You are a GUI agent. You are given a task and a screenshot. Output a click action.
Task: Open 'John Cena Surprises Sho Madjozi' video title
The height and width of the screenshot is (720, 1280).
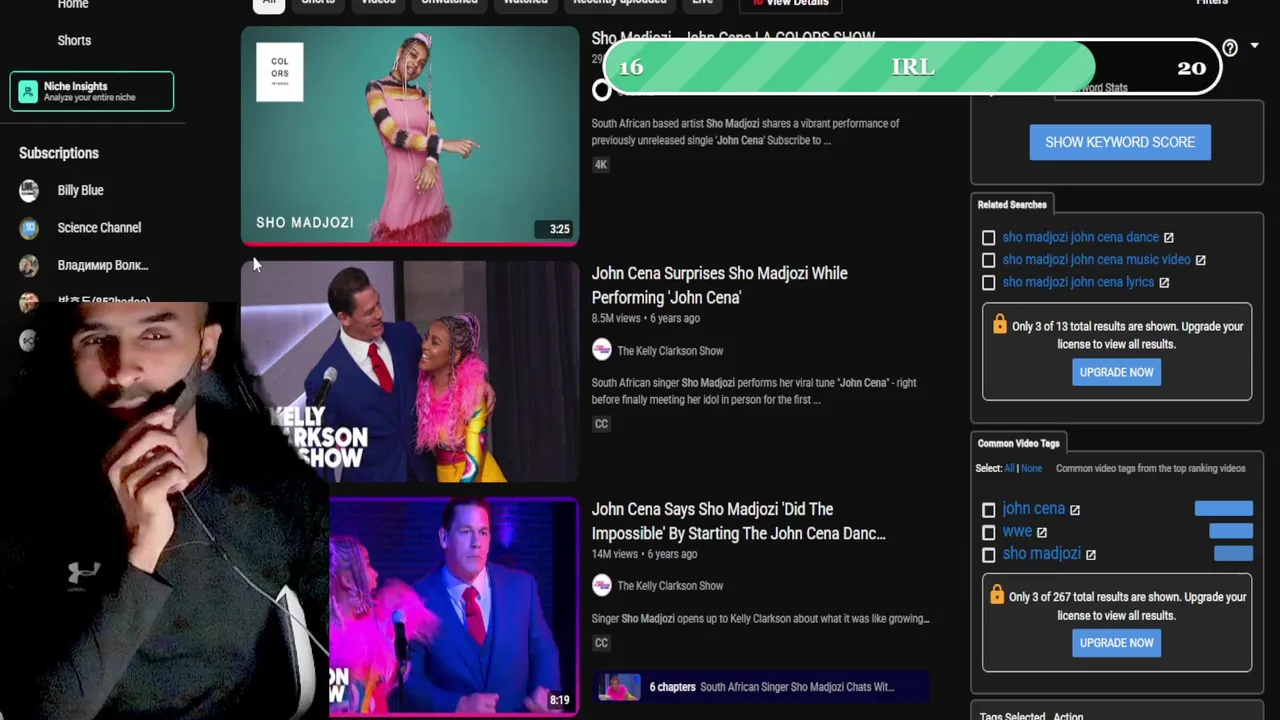tap(719, 285)
